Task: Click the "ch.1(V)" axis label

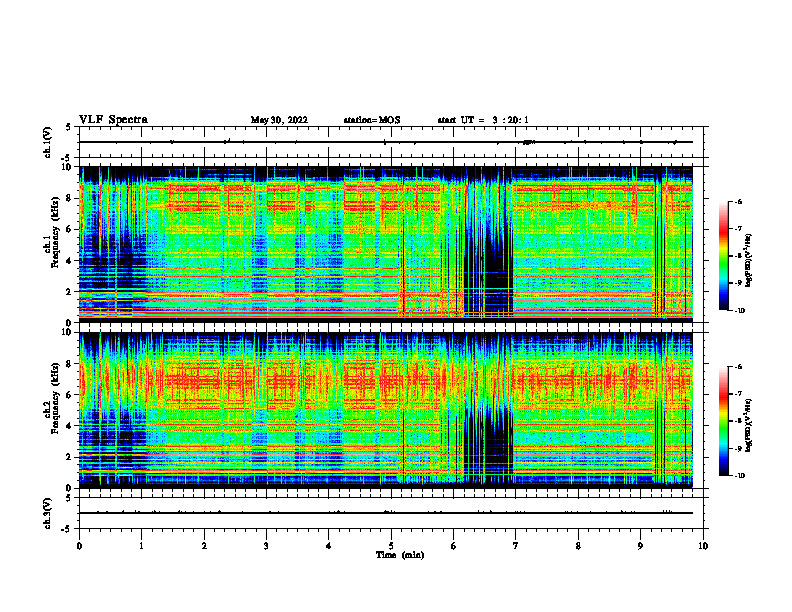Action: coord(48,142)
